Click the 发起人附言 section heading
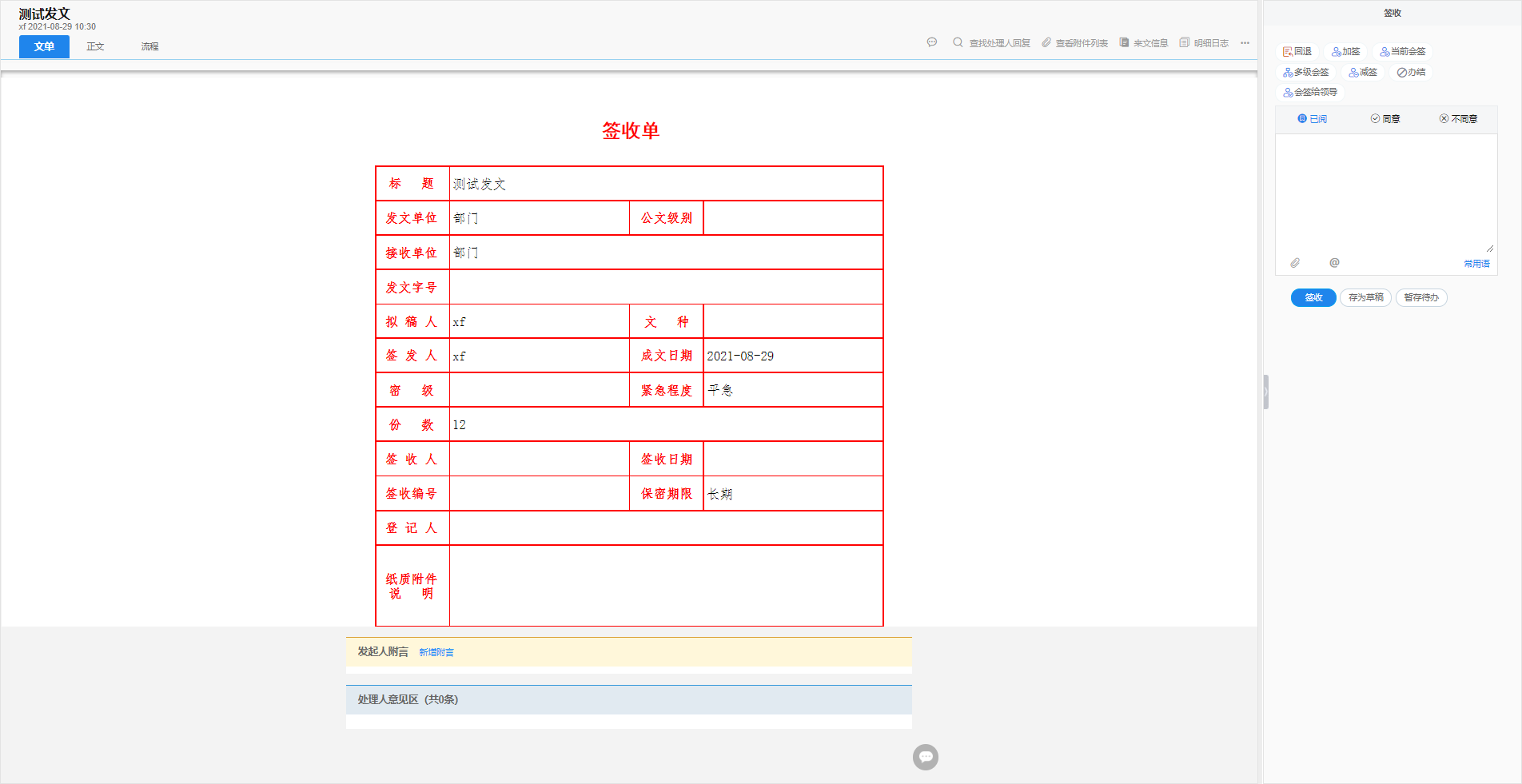The width and height of the screenshot is (1522, 784). pyautogui.click(x=383, y=652)
